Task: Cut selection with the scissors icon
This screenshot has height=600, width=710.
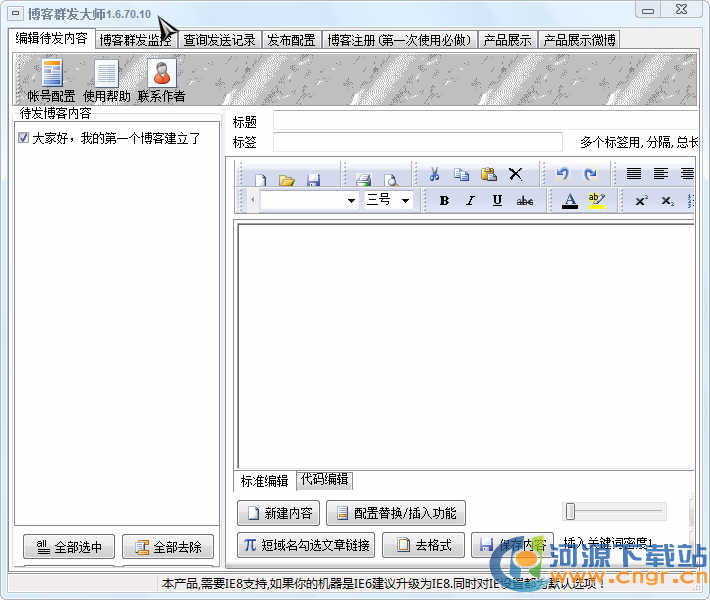Action: point(434,174)
